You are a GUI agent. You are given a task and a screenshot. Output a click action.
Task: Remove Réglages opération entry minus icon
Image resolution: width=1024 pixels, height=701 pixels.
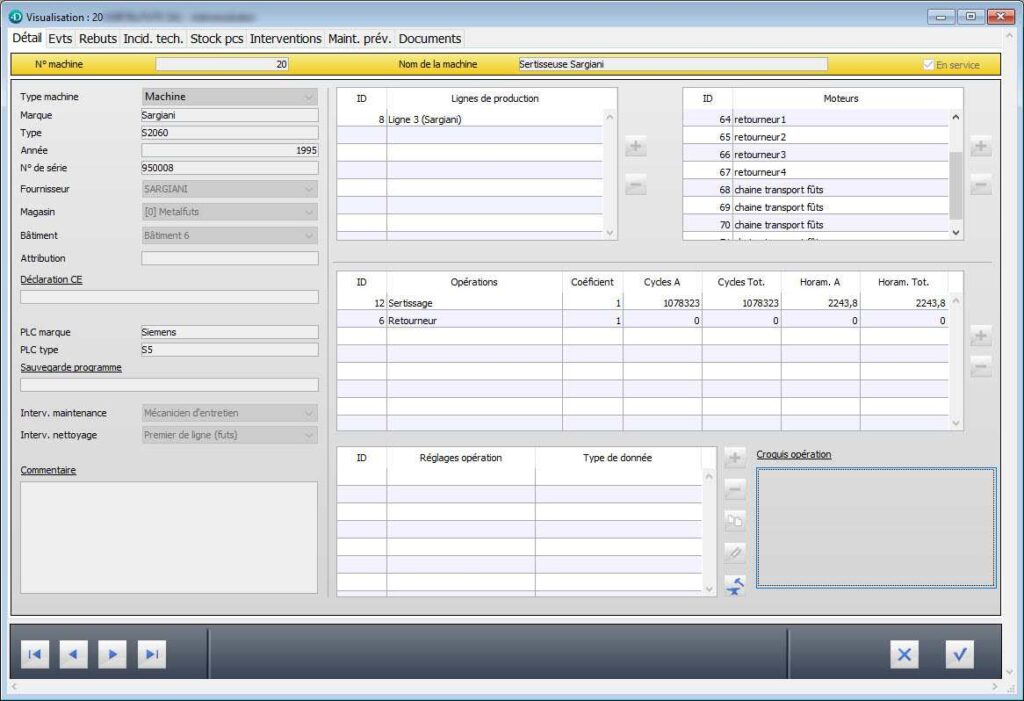click(x=735, y=489)
